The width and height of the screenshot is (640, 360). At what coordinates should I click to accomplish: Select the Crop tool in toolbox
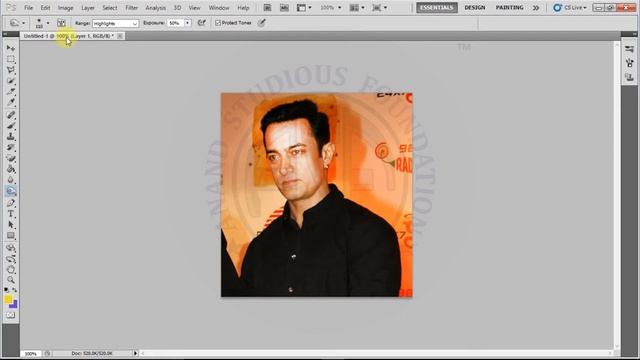(x=11, y=91)
